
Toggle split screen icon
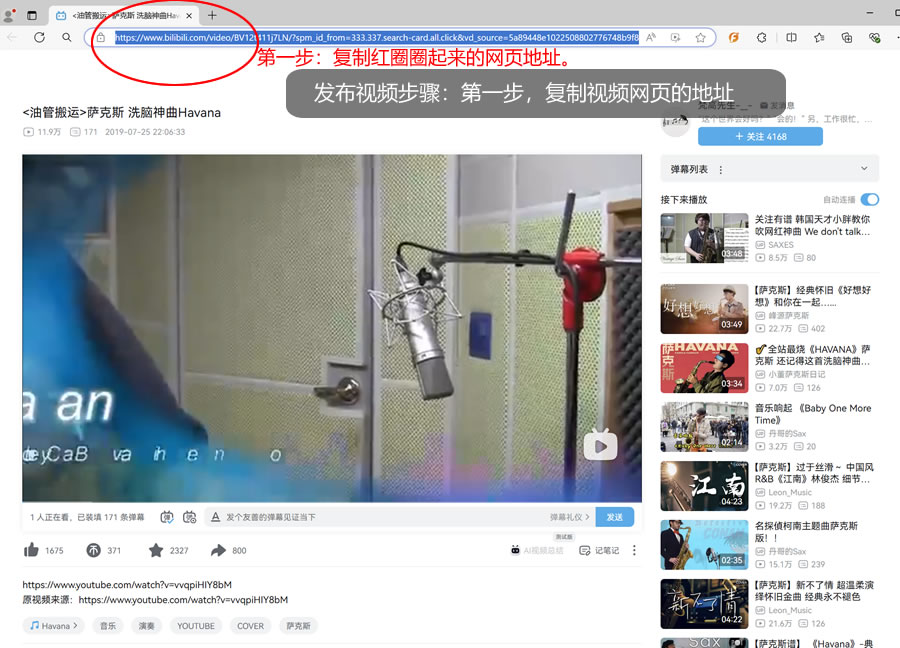792,37
